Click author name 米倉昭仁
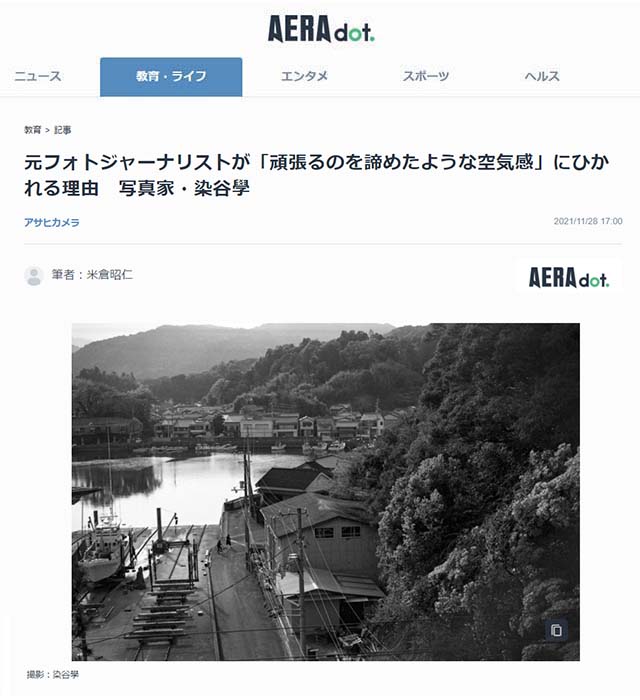Image resolution: width=640 pixels, height=700 pixels. click(x=110, y=275)
